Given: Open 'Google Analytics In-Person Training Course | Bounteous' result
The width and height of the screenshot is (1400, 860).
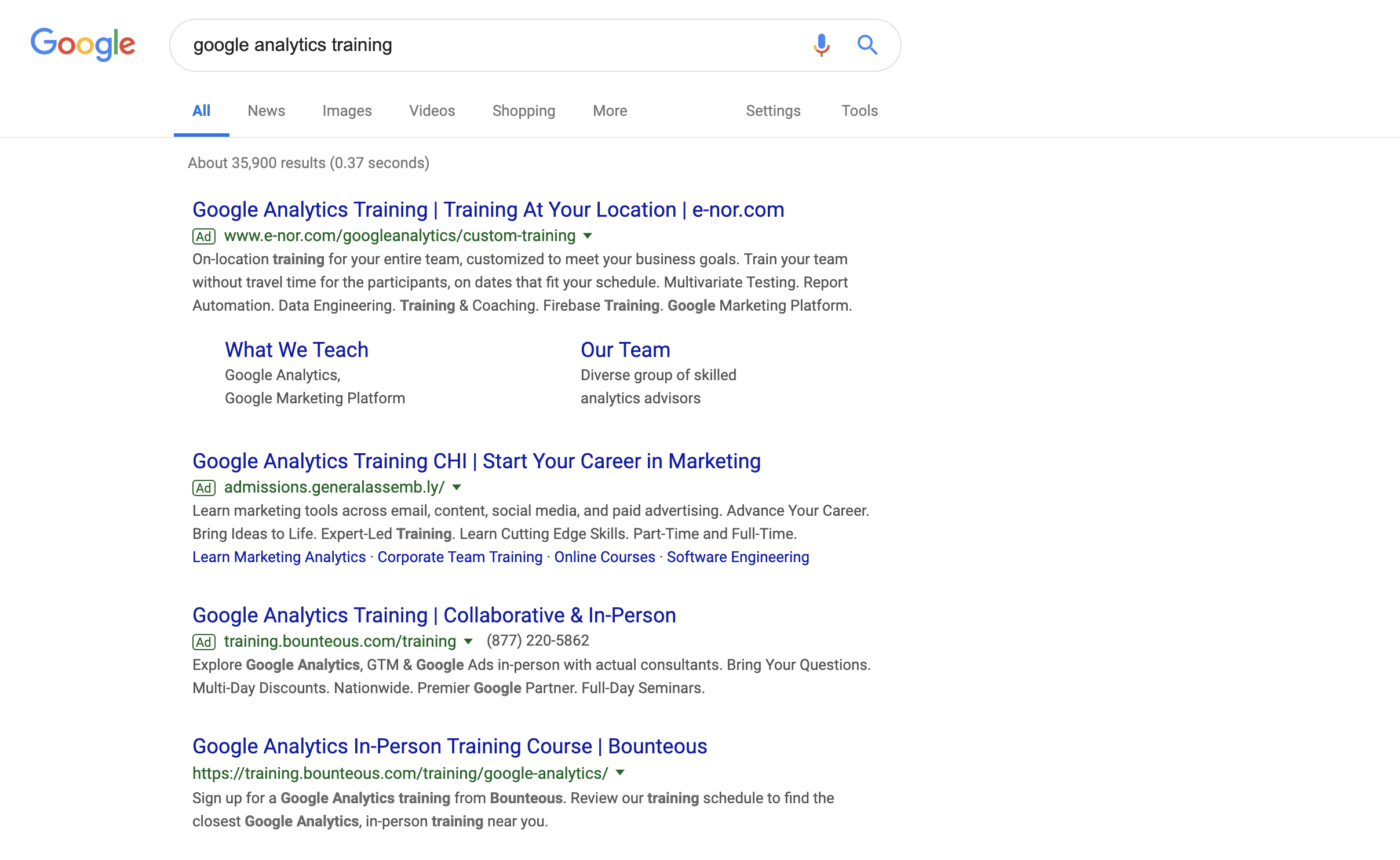Looking at the screenshot, I should 450,746.
